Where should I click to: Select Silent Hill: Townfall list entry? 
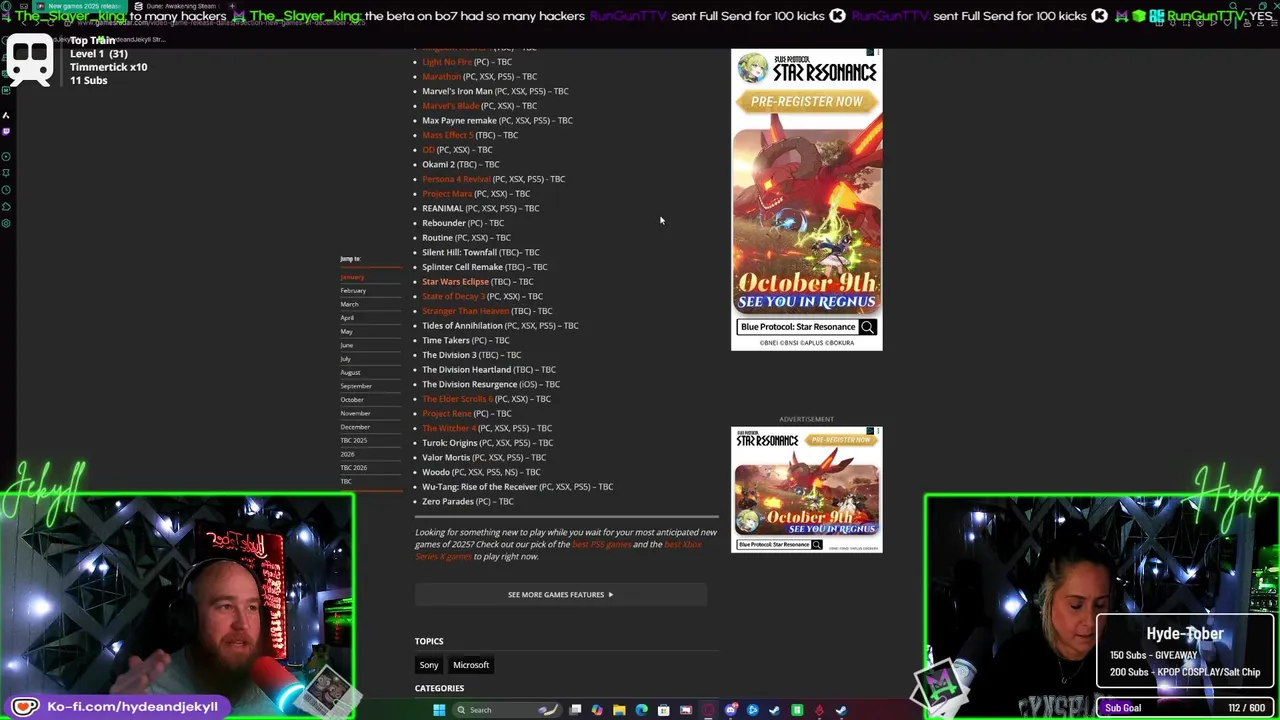click(480, 252)
